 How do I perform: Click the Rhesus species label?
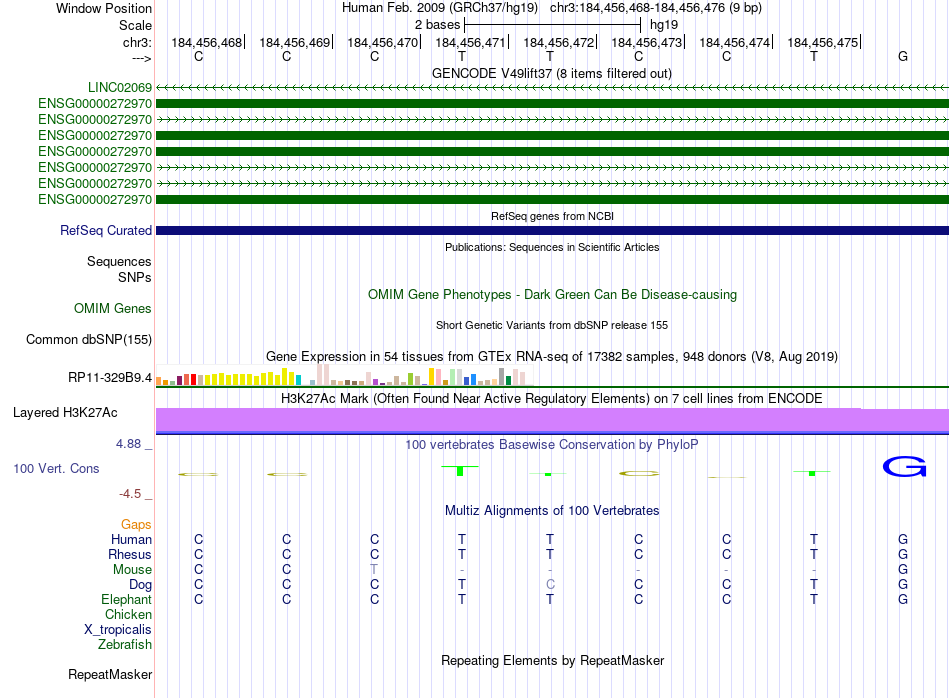coord(130,554)
